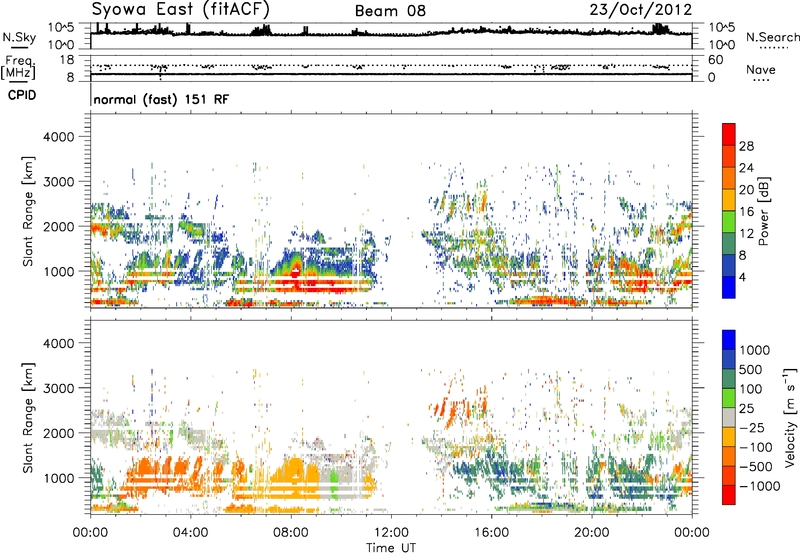Select the 12:00 time tick label
Viewport: 800px width, 554px height.
click(391, 533)
